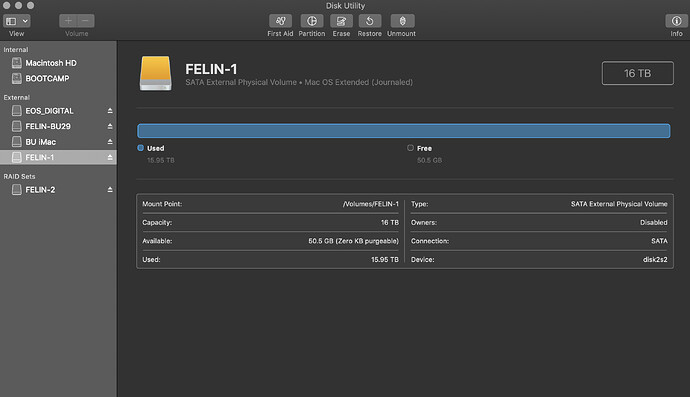Remove volume using the minus button
The image size is (690, 397).
point(86,21)
